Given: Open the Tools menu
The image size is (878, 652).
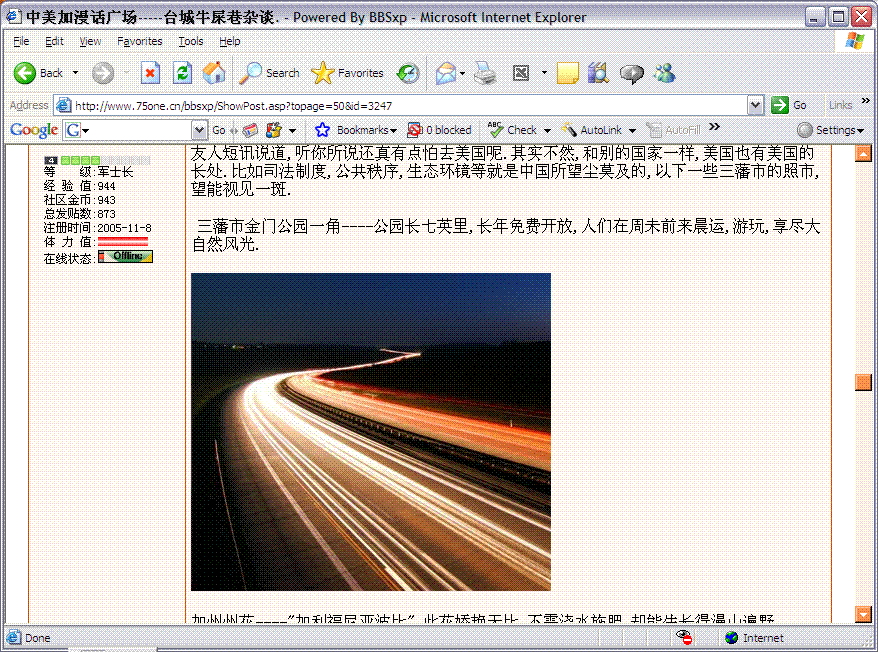Looking at the screenshot, I should click(x=190, y=41).
